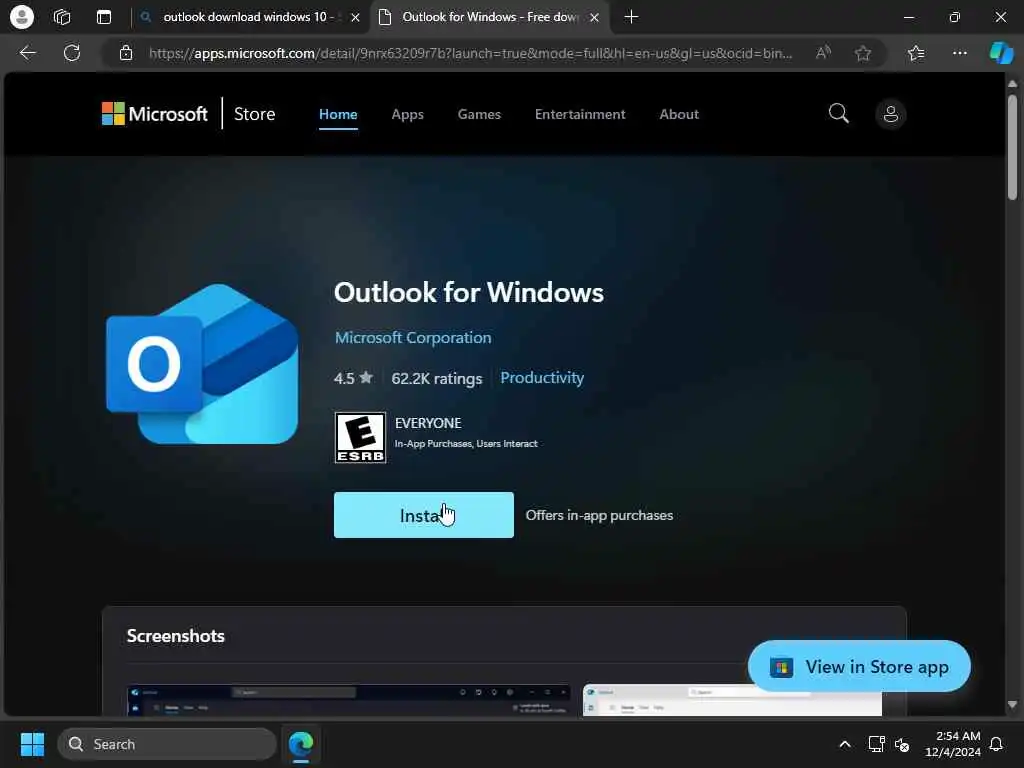Activate the Read aloud icon
This screenshot has width=1024, height=768.
click(824, 53)
